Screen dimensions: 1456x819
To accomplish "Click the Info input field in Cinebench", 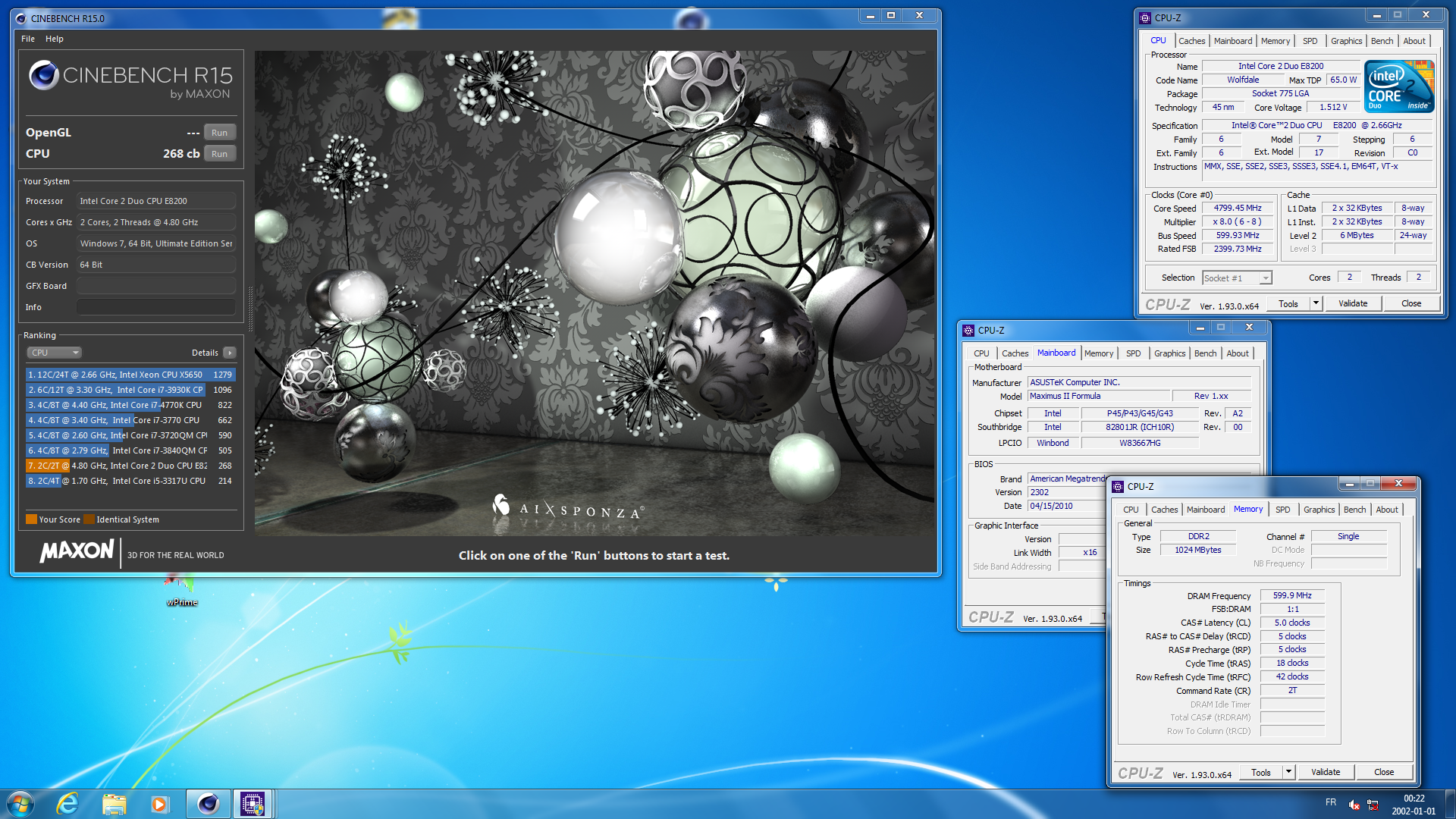I will (x=155, y=307).
